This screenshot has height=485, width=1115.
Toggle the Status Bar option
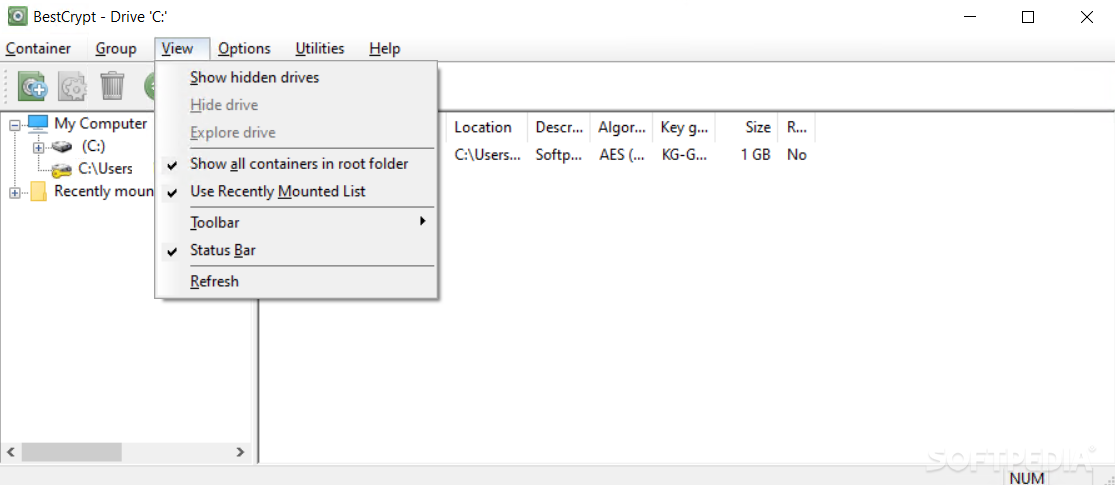click(x=296, y=250)
